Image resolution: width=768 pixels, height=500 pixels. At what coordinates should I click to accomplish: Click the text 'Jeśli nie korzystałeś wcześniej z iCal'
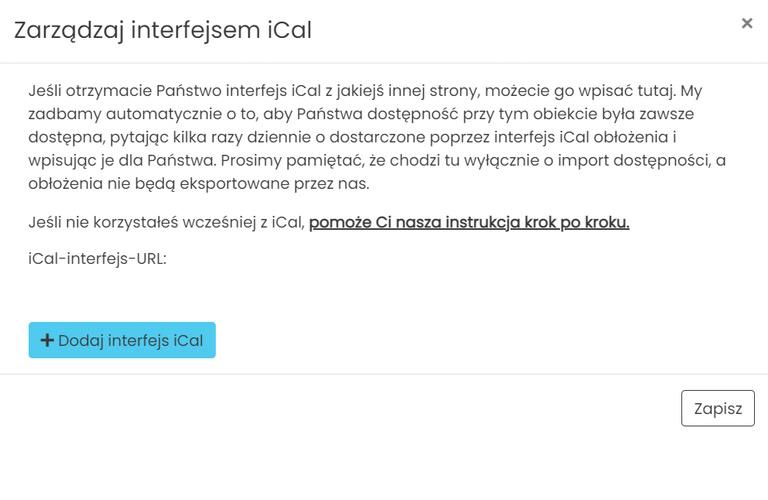click(x=166, y=222)
